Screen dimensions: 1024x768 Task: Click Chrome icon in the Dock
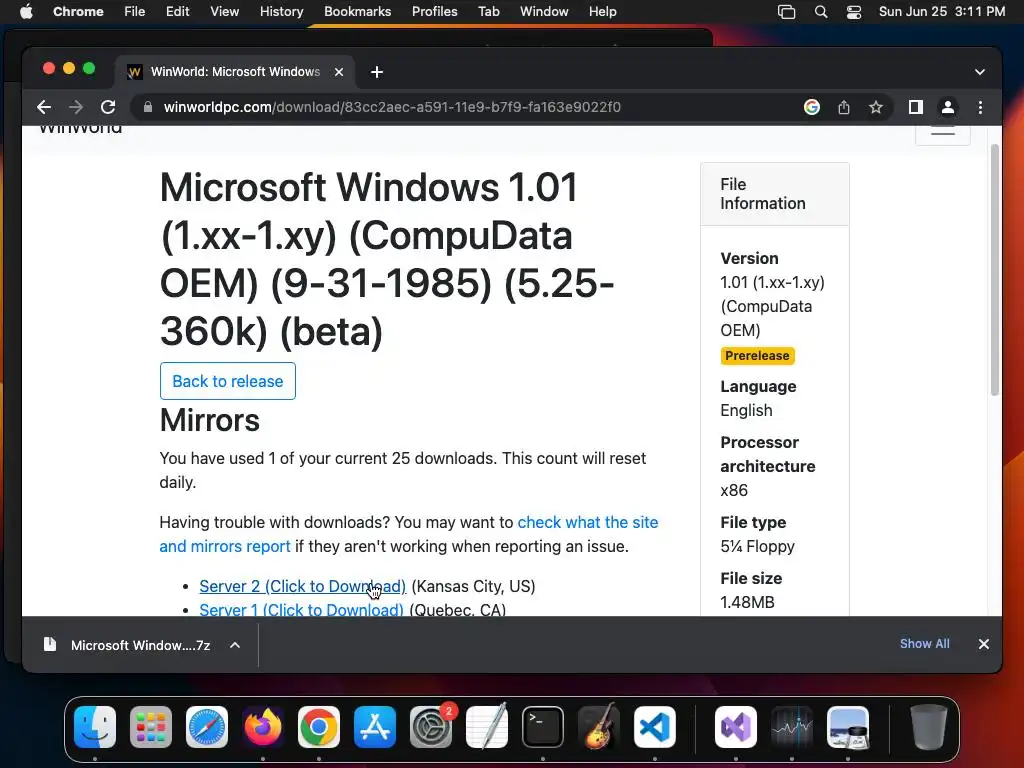(x=319, y=727)
